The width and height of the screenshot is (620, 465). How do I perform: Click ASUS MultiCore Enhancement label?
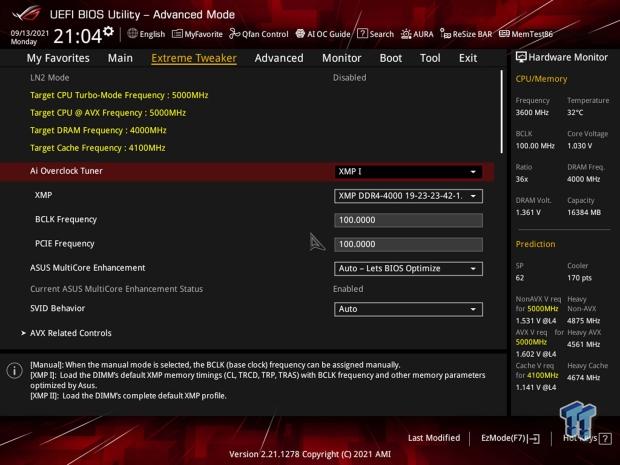[x=88, y=268]
